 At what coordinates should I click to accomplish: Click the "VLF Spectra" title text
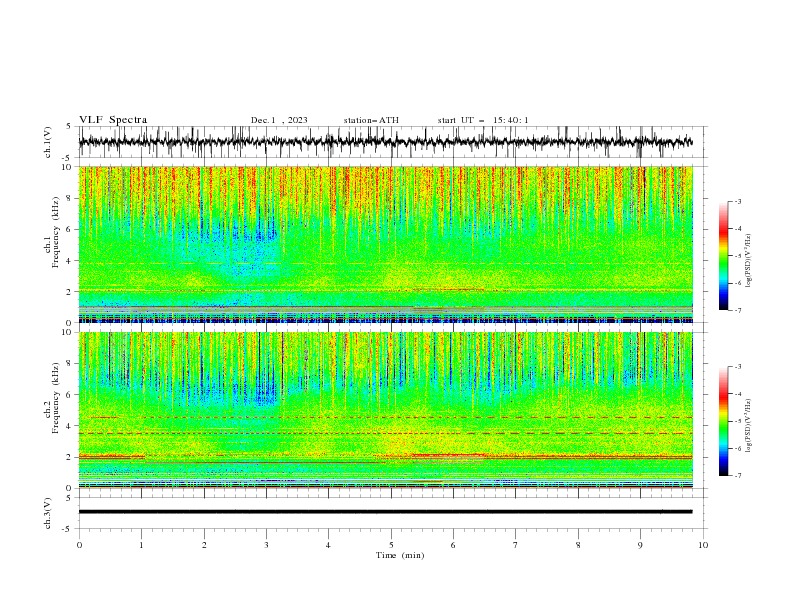[x=113, y=120]
